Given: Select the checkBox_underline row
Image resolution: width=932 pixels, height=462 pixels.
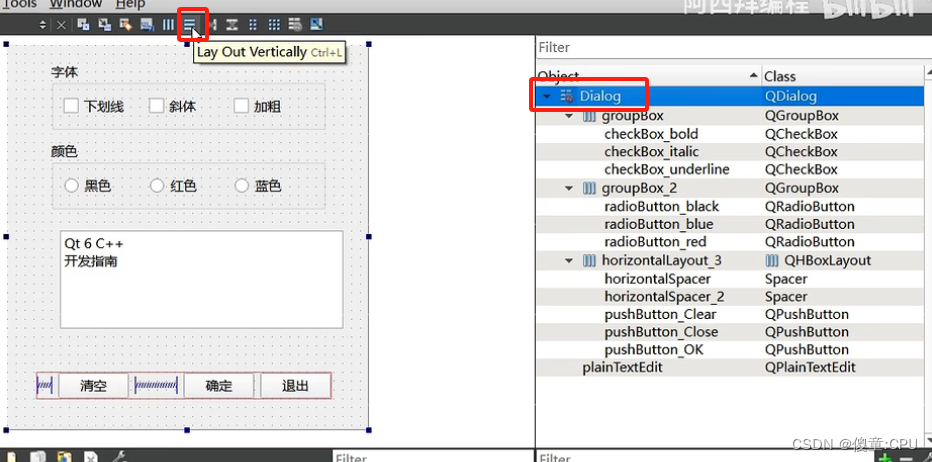Looking at the screenshot, I should click(731, 169).
